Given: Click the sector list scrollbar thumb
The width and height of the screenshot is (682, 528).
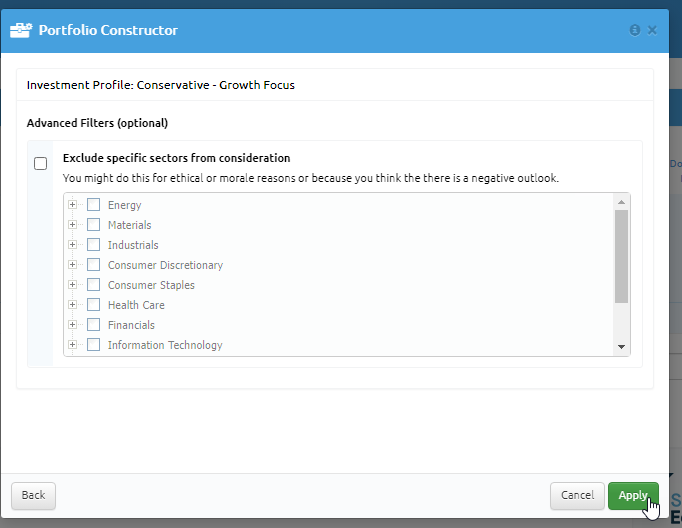Looking at the screenshot, I should click(621, 256).
